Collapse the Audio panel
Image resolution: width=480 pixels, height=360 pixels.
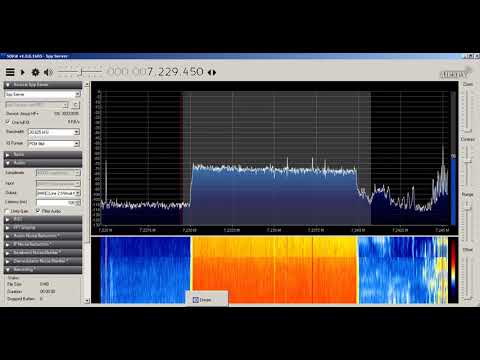click(x=43, y=163)
